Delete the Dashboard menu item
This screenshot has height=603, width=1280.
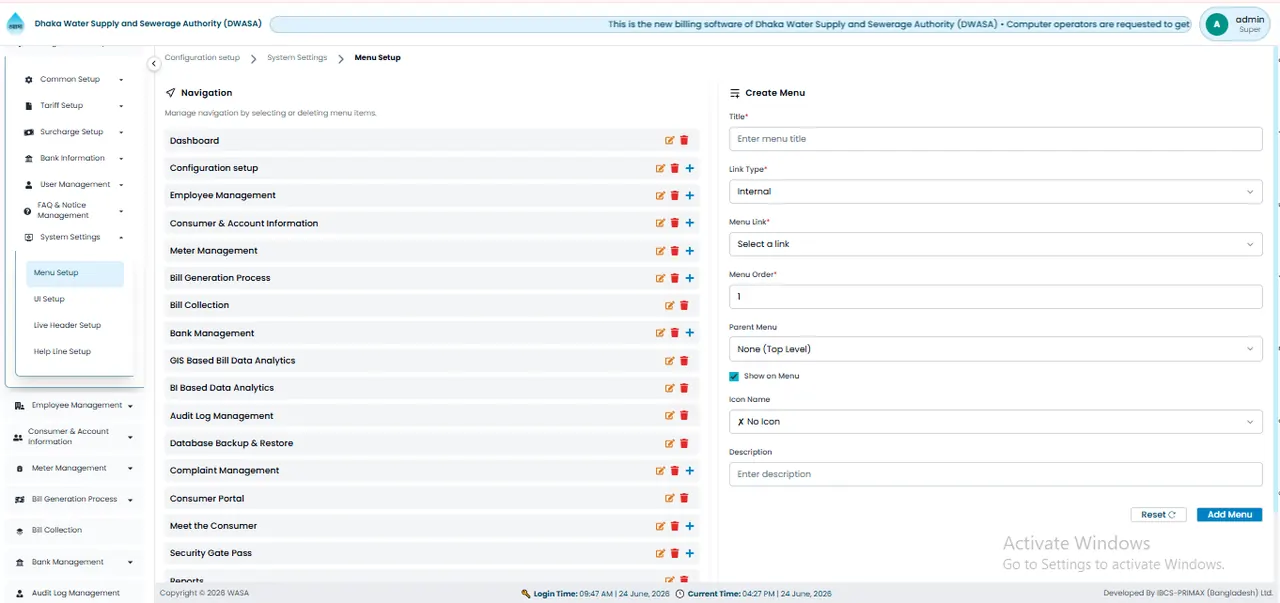(x=684, y=141)
